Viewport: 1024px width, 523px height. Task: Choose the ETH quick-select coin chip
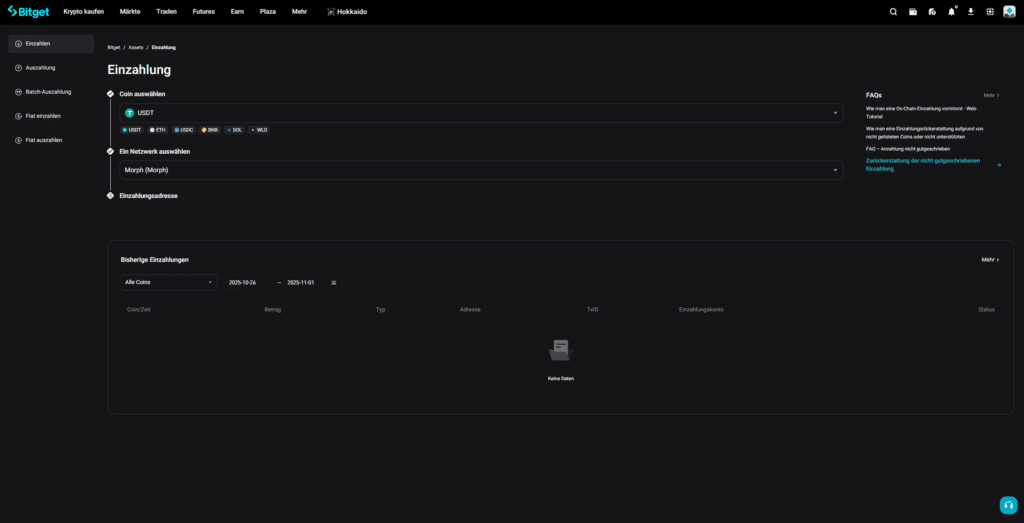tap(158, 130)
